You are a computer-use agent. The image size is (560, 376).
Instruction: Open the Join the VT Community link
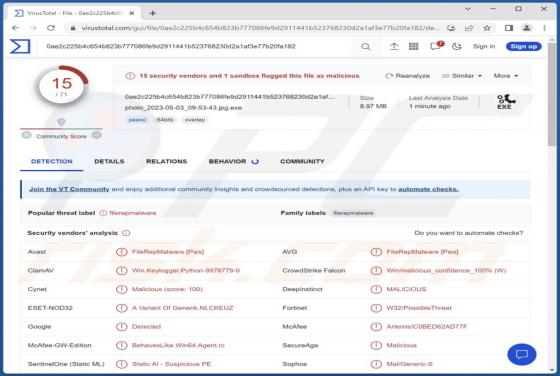pyautogui.click(x=69, y=189)
